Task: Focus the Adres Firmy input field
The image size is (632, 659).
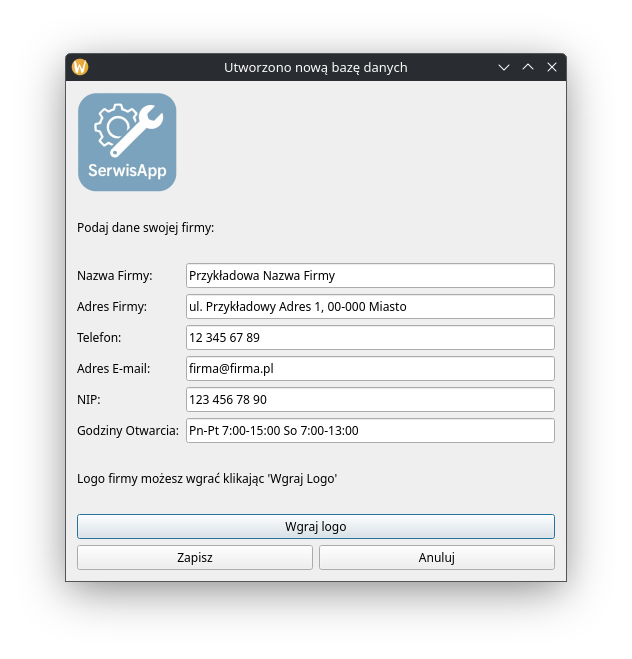Action: (x=369, y=306)
